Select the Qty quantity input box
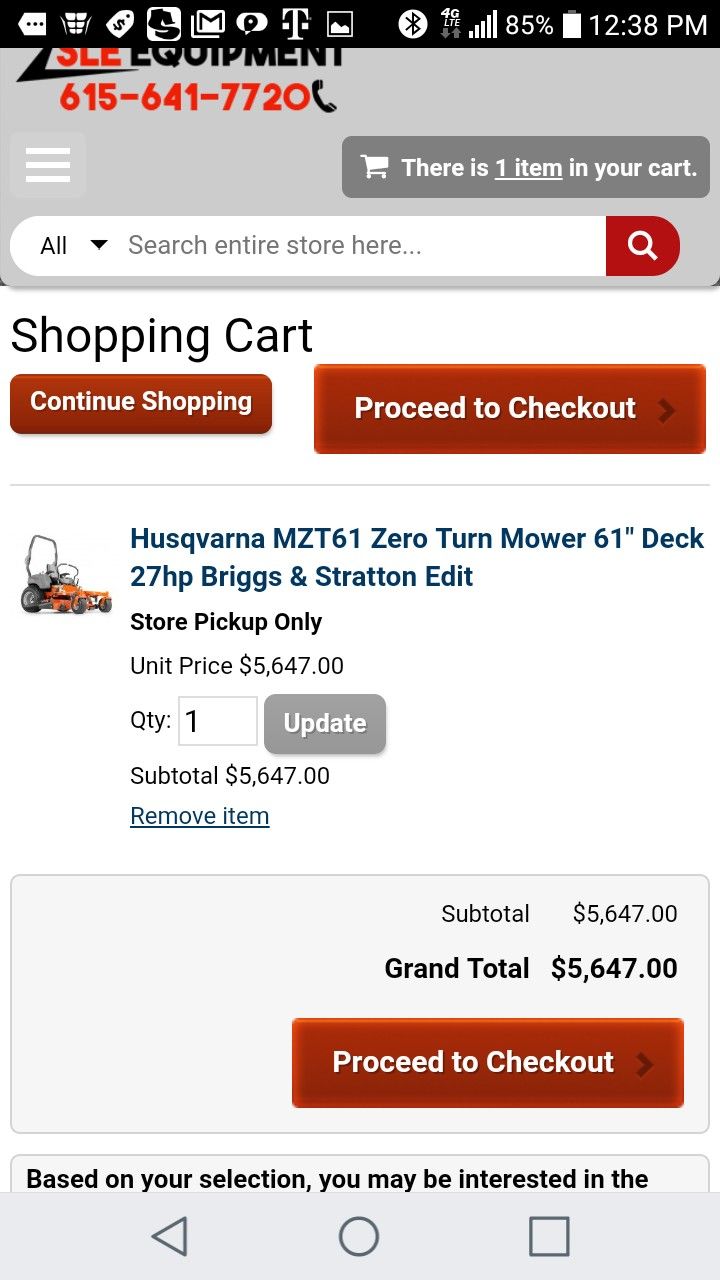 [x=218, y=721]
